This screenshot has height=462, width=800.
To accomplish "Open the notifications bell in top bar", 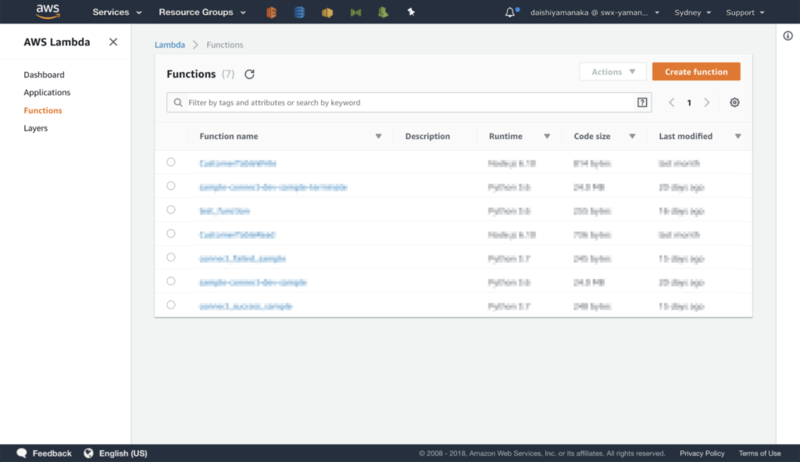I will click(510, 12).
